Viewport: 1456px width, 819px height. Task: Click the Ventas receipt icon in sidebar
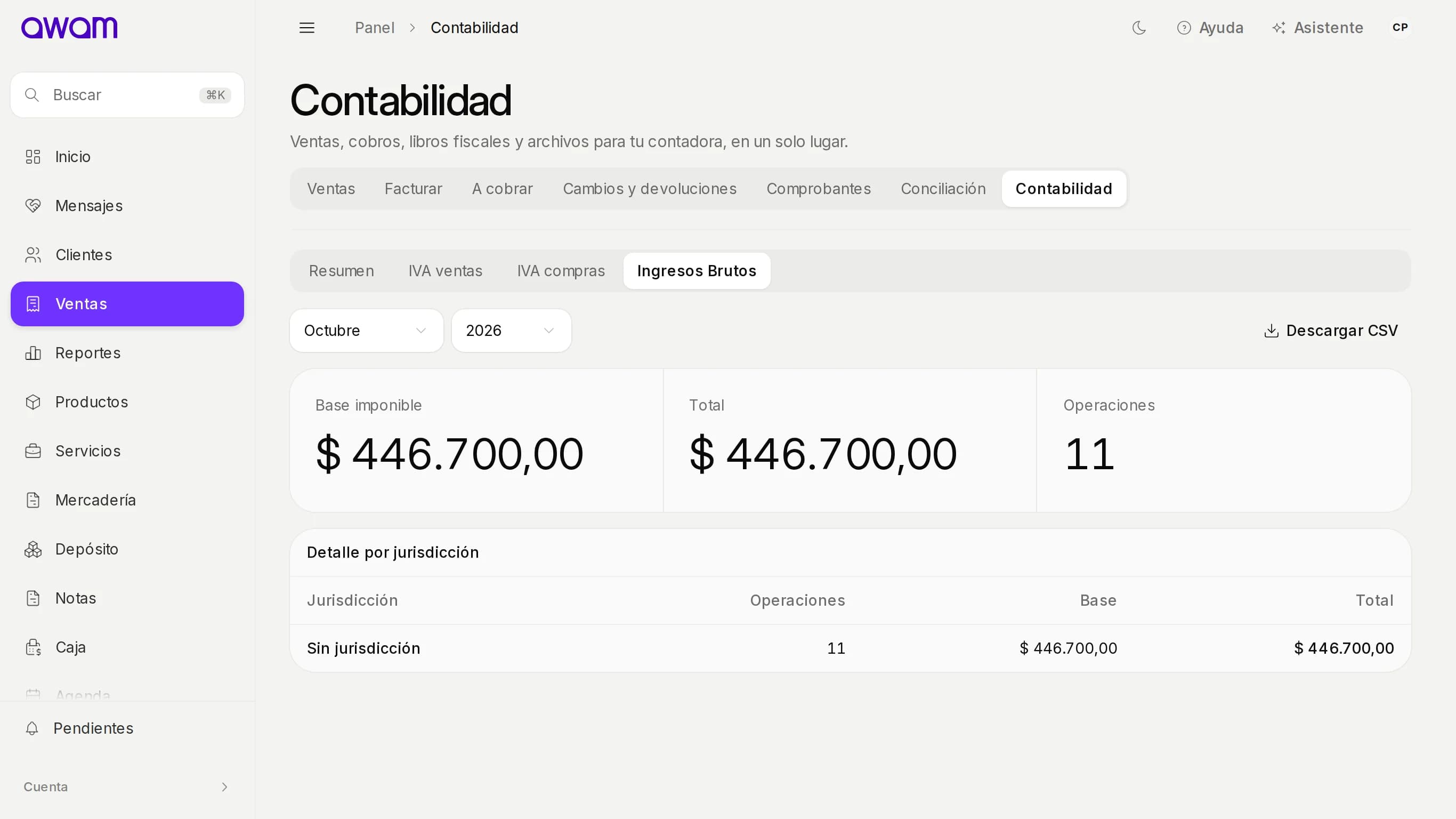(x=33, y=304)
